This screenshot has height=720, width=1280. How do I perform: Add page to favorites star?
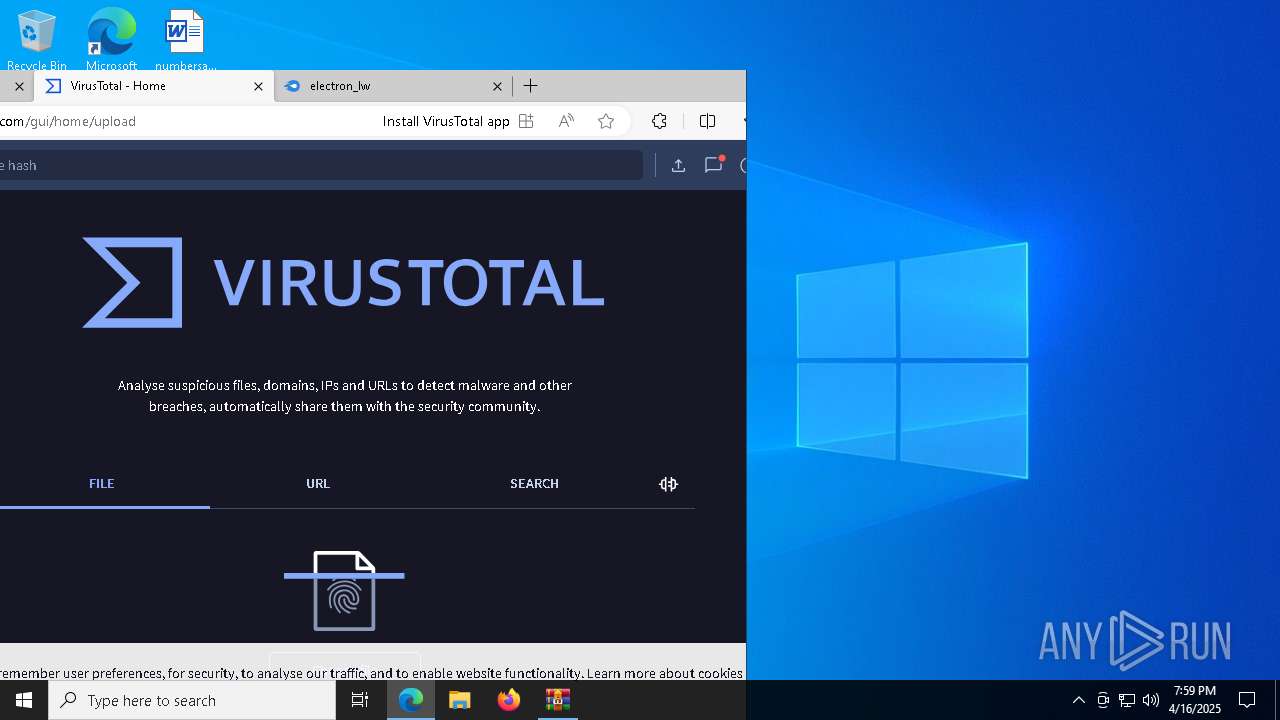606,121
